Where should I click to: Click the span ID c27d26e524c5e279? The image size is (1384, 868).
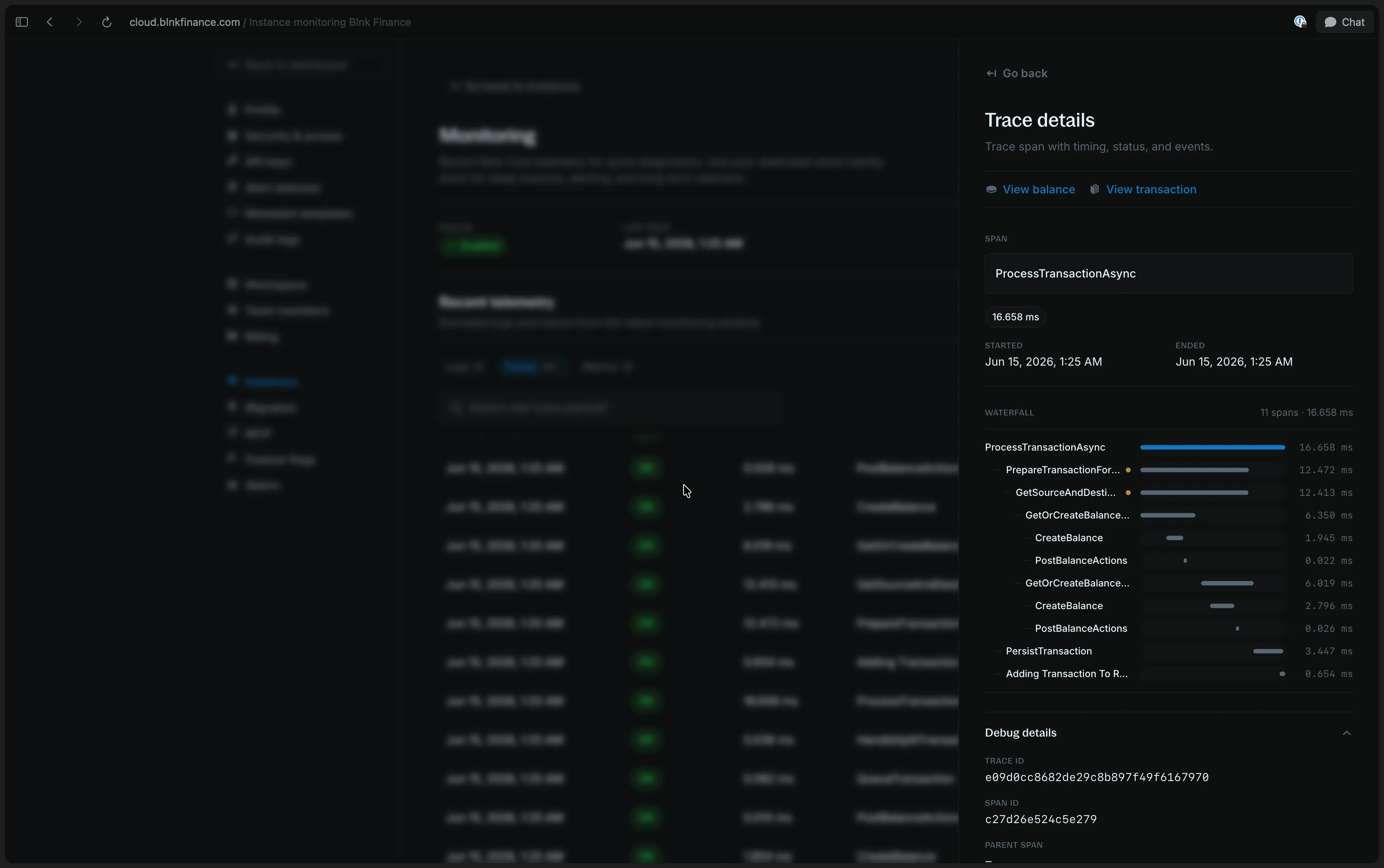(1040, 820)
